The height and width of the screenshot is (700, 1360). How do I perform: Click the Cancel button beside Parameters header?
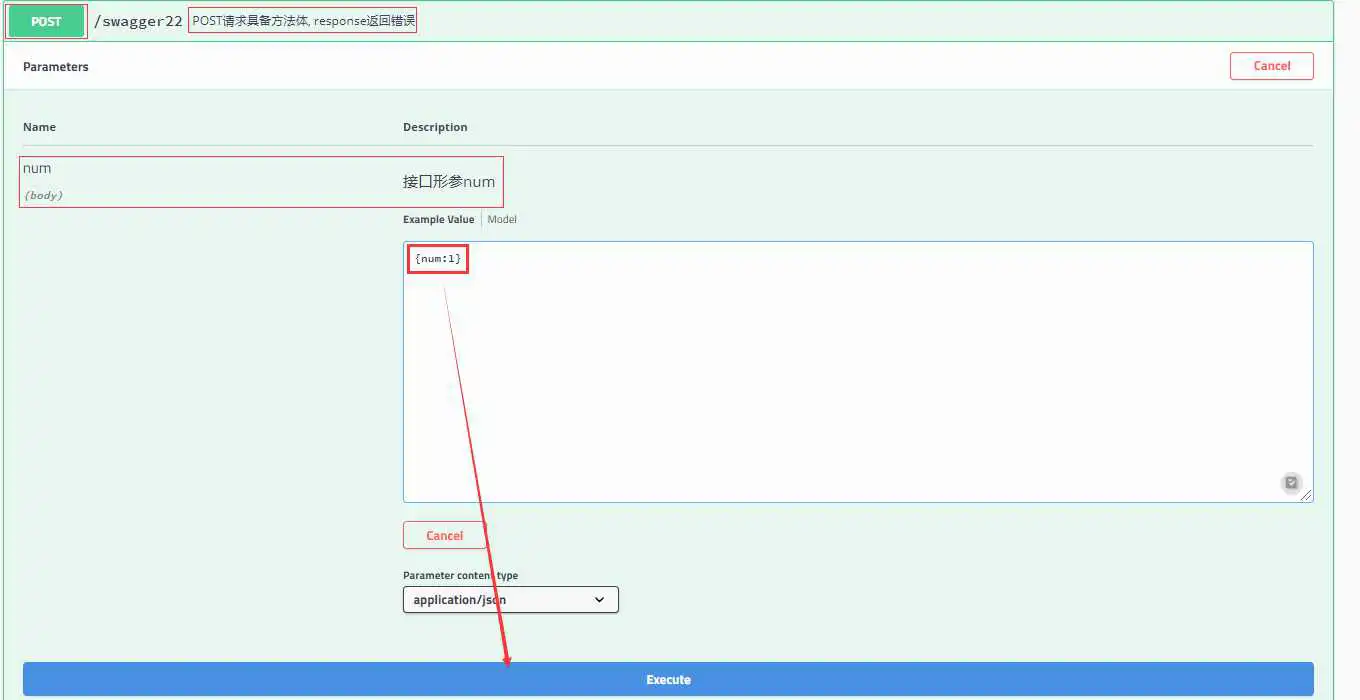coord(1271,66)
